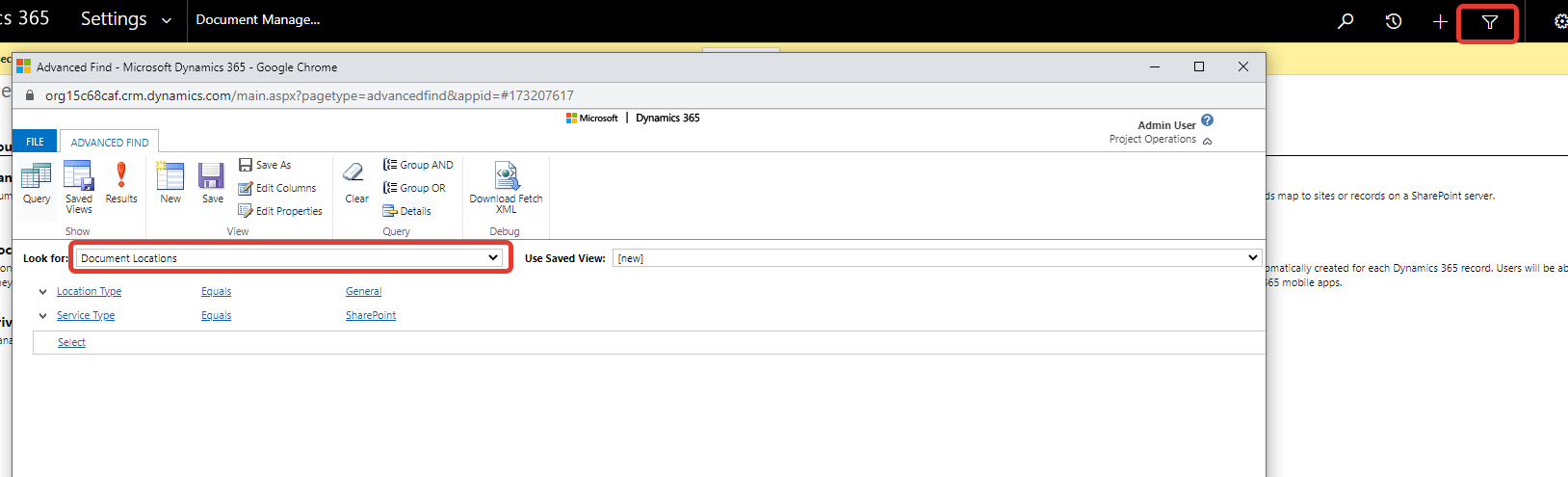This screenshot has width=1568, height=477.
Task: Open the Query view in ribbon
Action: point(37,183)
